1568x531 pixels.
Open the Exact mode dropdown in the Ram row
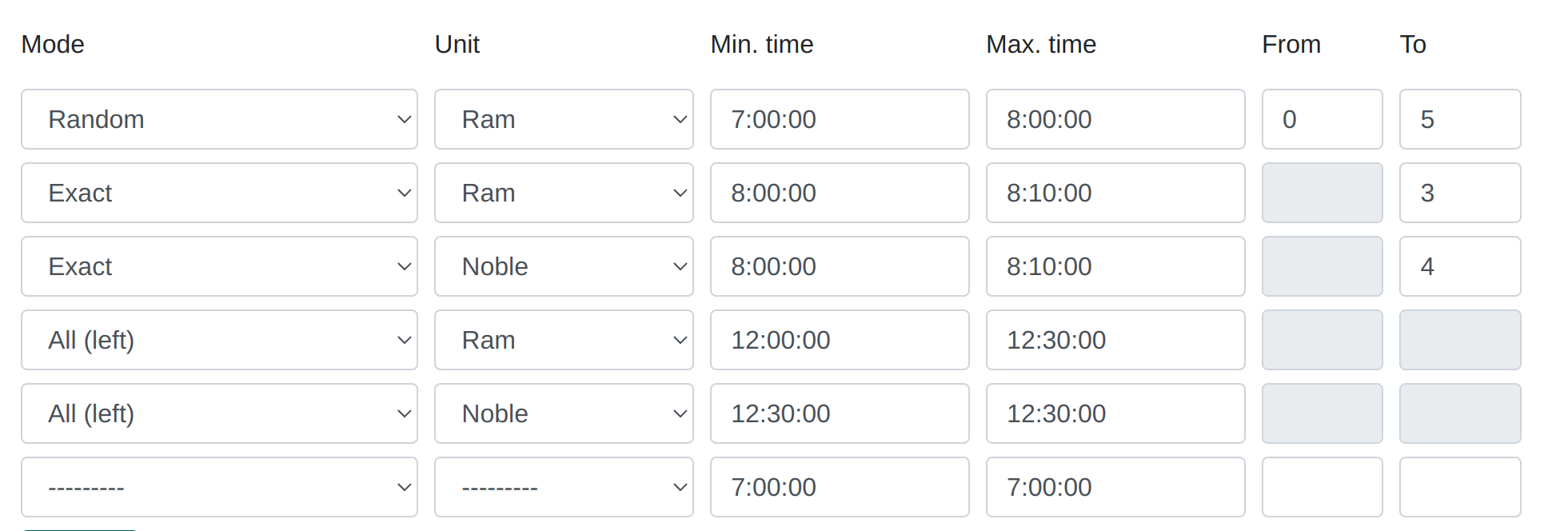click(x=219, y=193)
